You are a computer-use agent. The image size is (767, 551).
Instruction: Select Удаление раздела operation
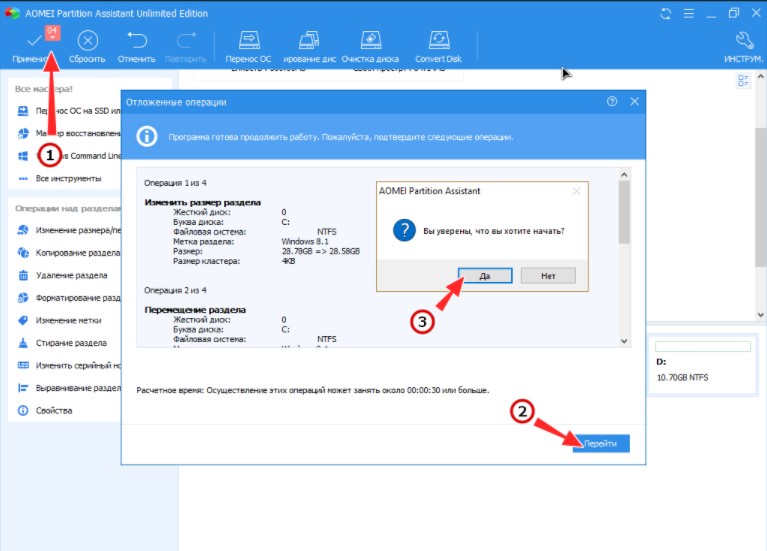pos(62,275)
